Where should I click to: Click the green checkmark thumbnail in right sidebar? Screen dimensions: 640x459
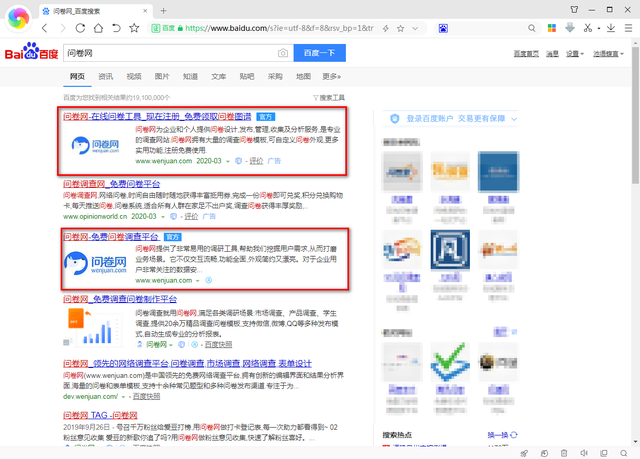[450, 362]
